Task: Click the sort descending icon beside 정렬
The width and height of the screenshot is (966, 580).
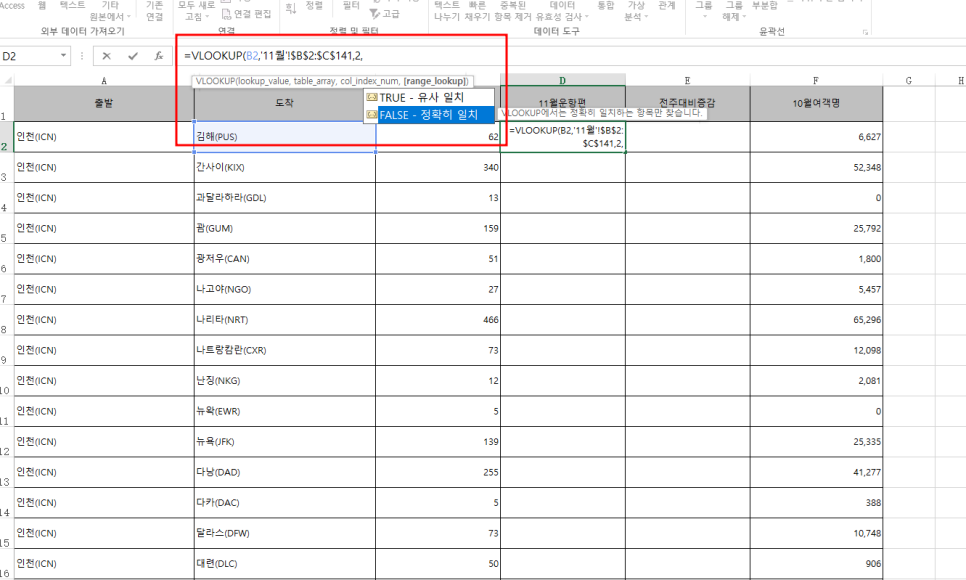Action: (x=291, y=9)
